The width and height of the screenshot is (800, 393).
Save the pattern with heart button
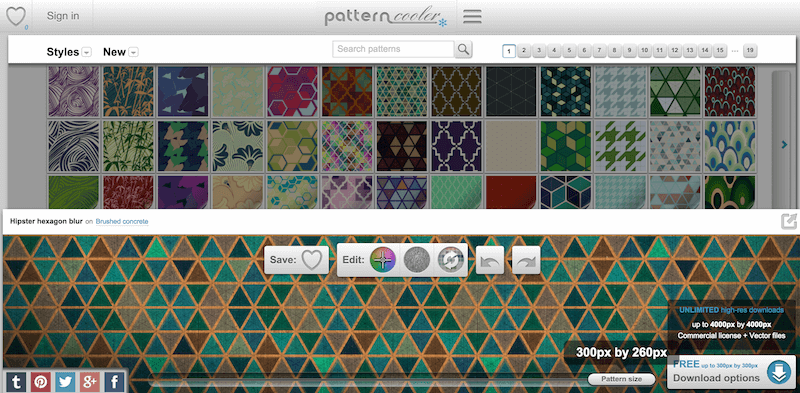[312, 260]
